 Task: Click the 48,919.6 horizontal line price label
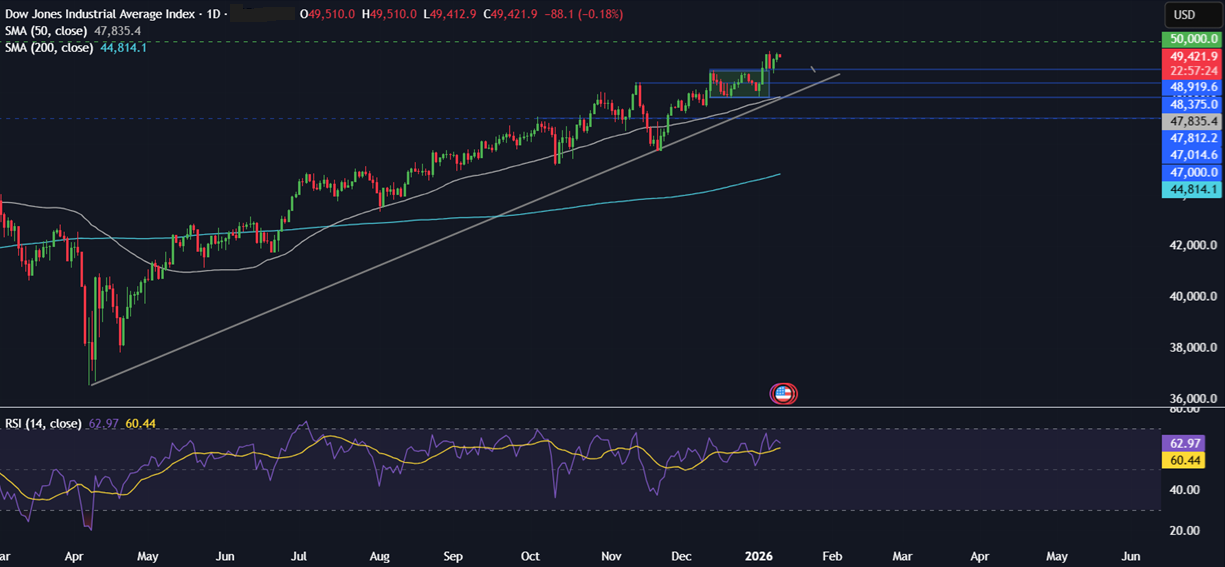coord(1191,87)
